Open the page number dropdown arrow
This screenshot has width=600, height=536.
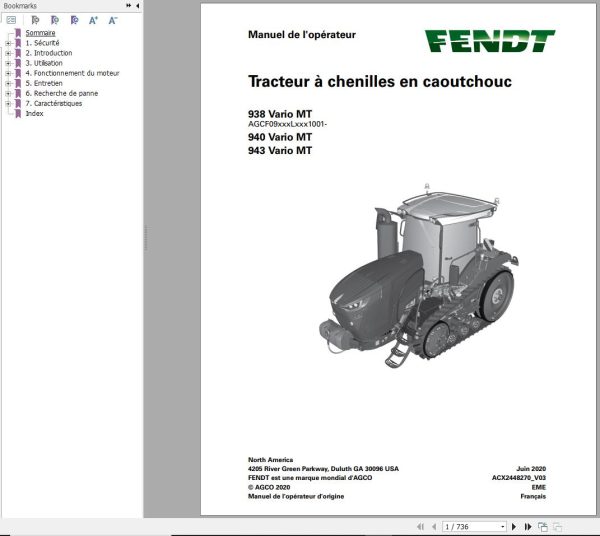pyautogui.click(x=503, y=527)
